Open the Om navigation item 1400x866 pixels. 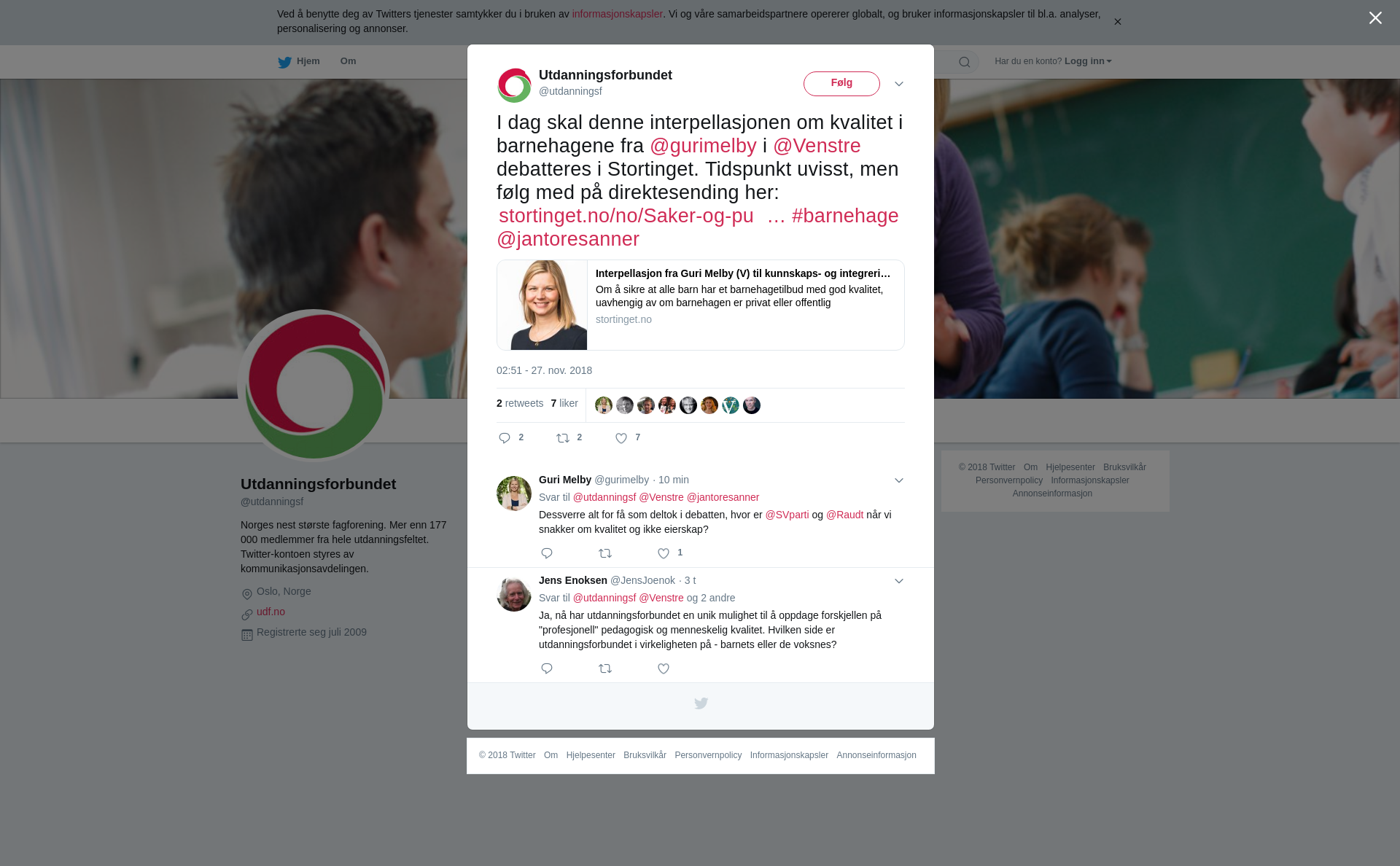(x=349, y=61)
